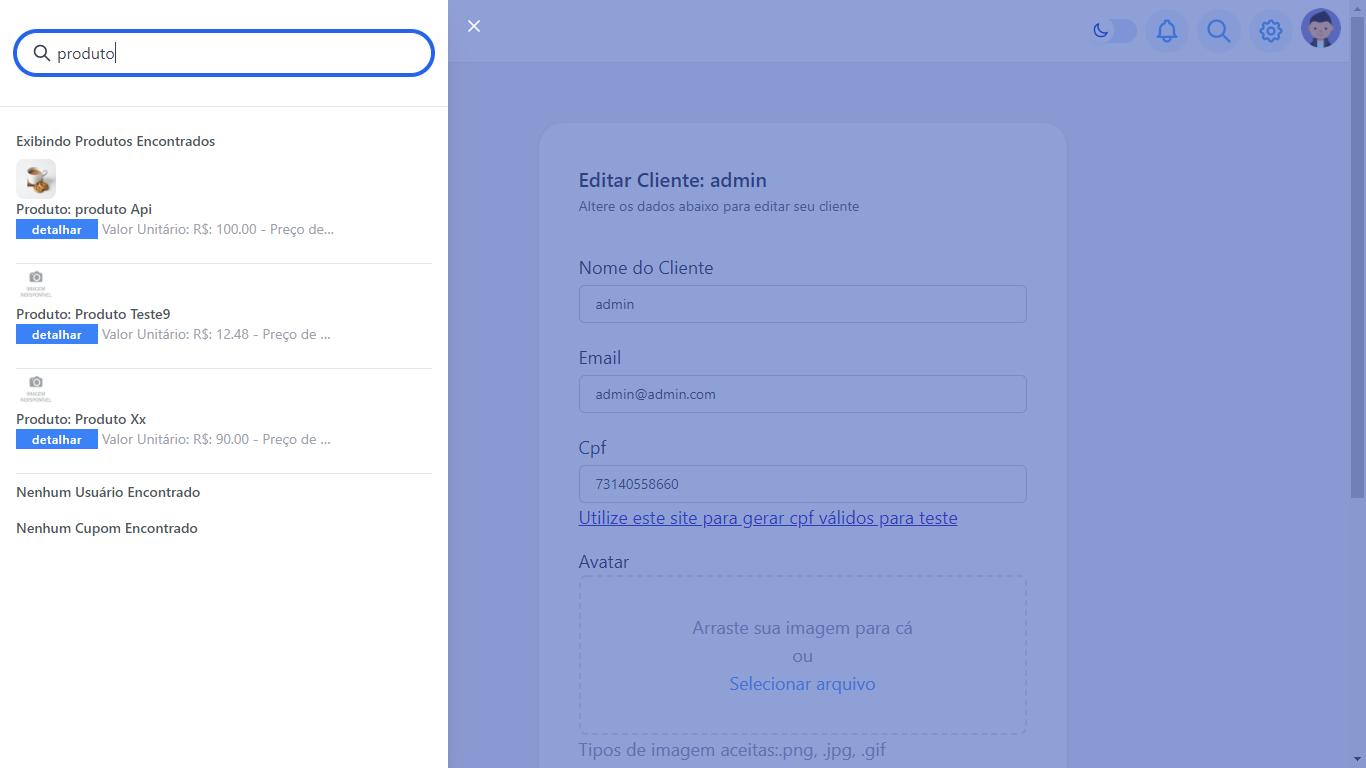The height and width of the screenshot is (768, 1366).
Task: Click 'Valor Unitário: R$: 12.48' text
Action: [175, 334]
